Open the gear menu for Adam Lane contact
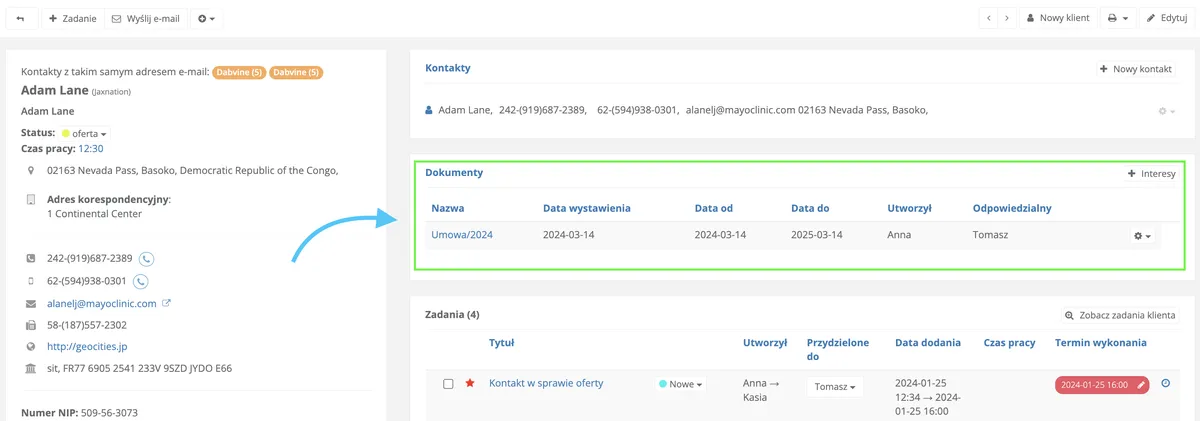Image resolution: width=1200 pixels, height=421 pixels. pyautogui.click(x=1166, y=111)
